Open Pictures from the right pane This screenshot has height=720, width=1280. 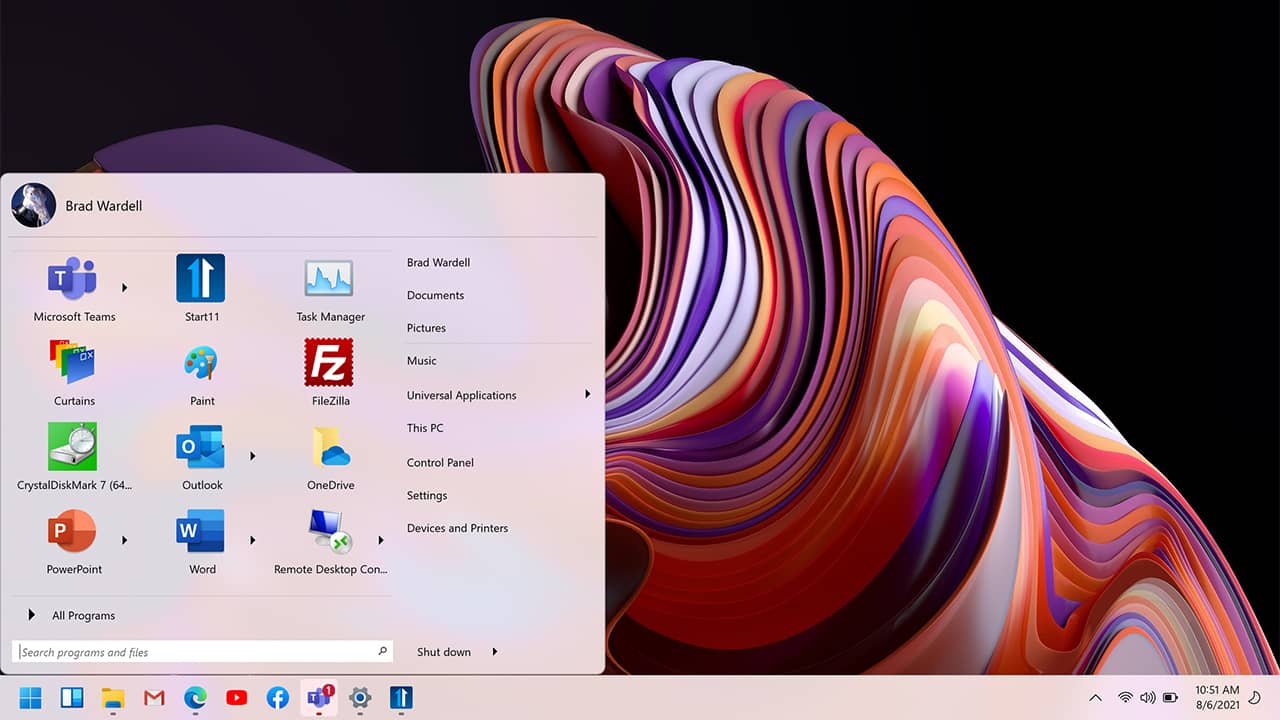pyautogui.click(x=426, y=328)
